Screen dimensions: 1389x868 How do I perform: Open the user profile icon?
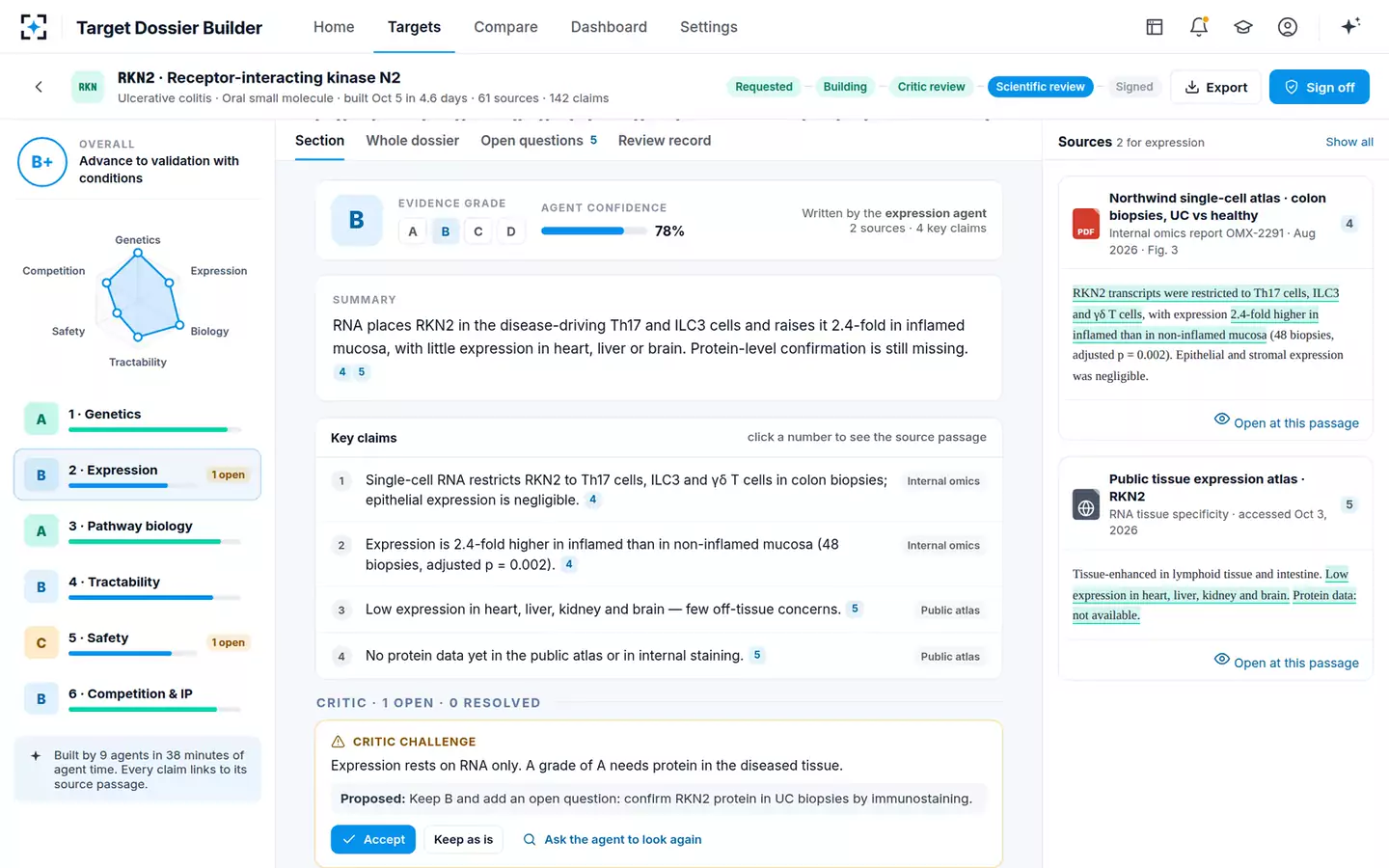click(x=1288, y=27)
